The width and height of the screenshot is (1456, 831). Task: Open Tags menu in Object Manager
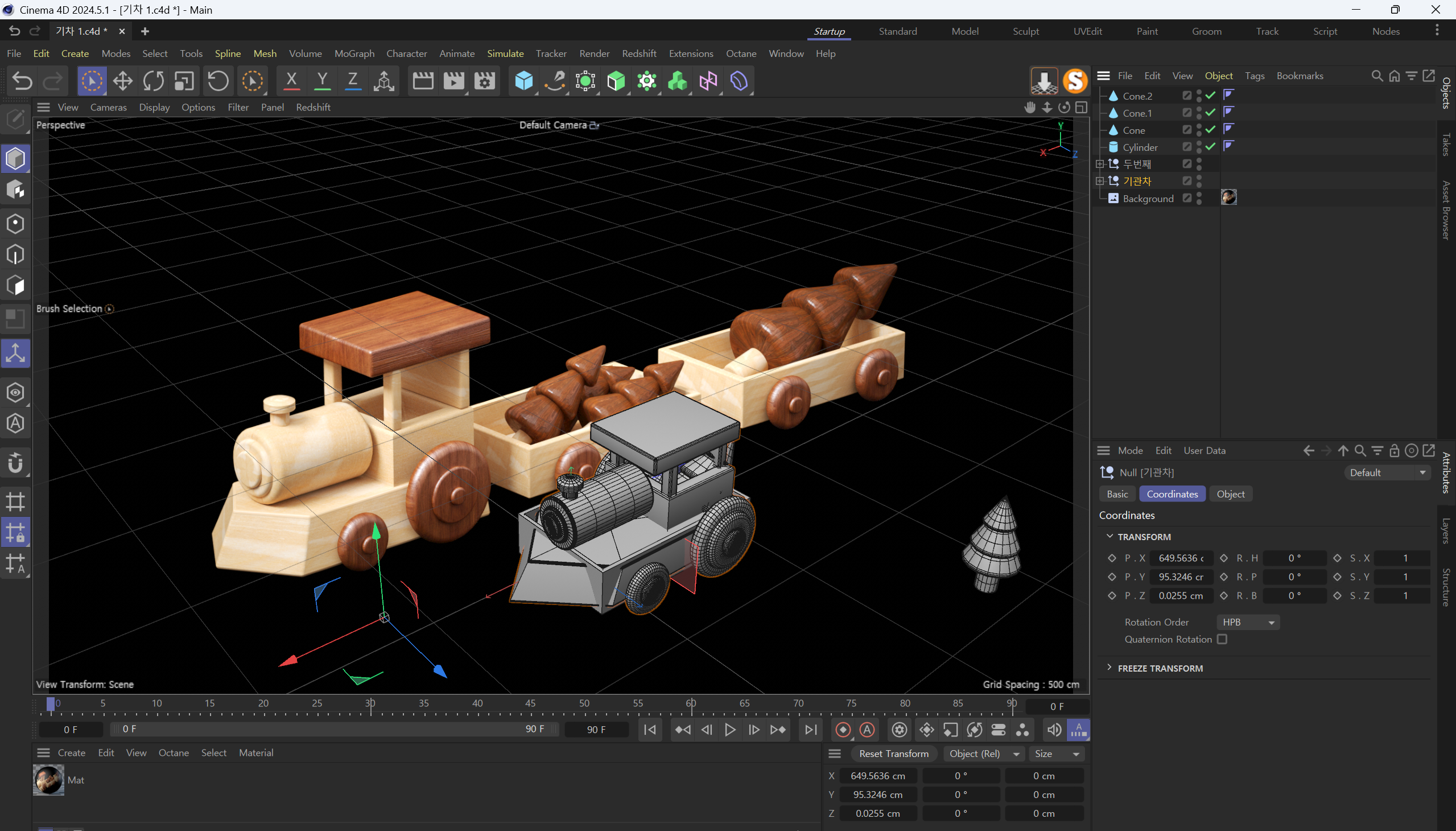[1255, 76]
